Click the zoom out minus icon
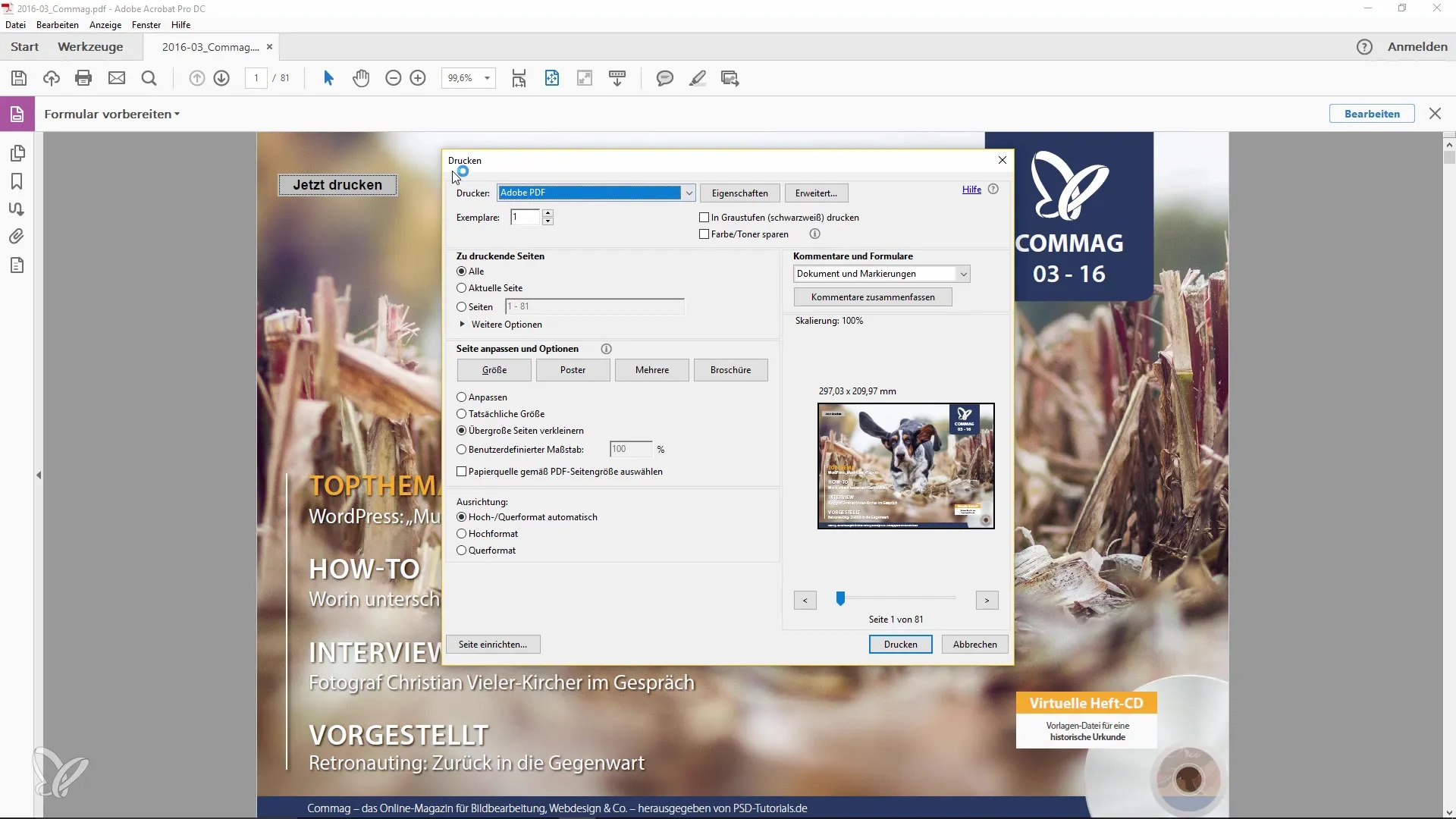This screenshot has height=819, width=1456. (393, 78)
